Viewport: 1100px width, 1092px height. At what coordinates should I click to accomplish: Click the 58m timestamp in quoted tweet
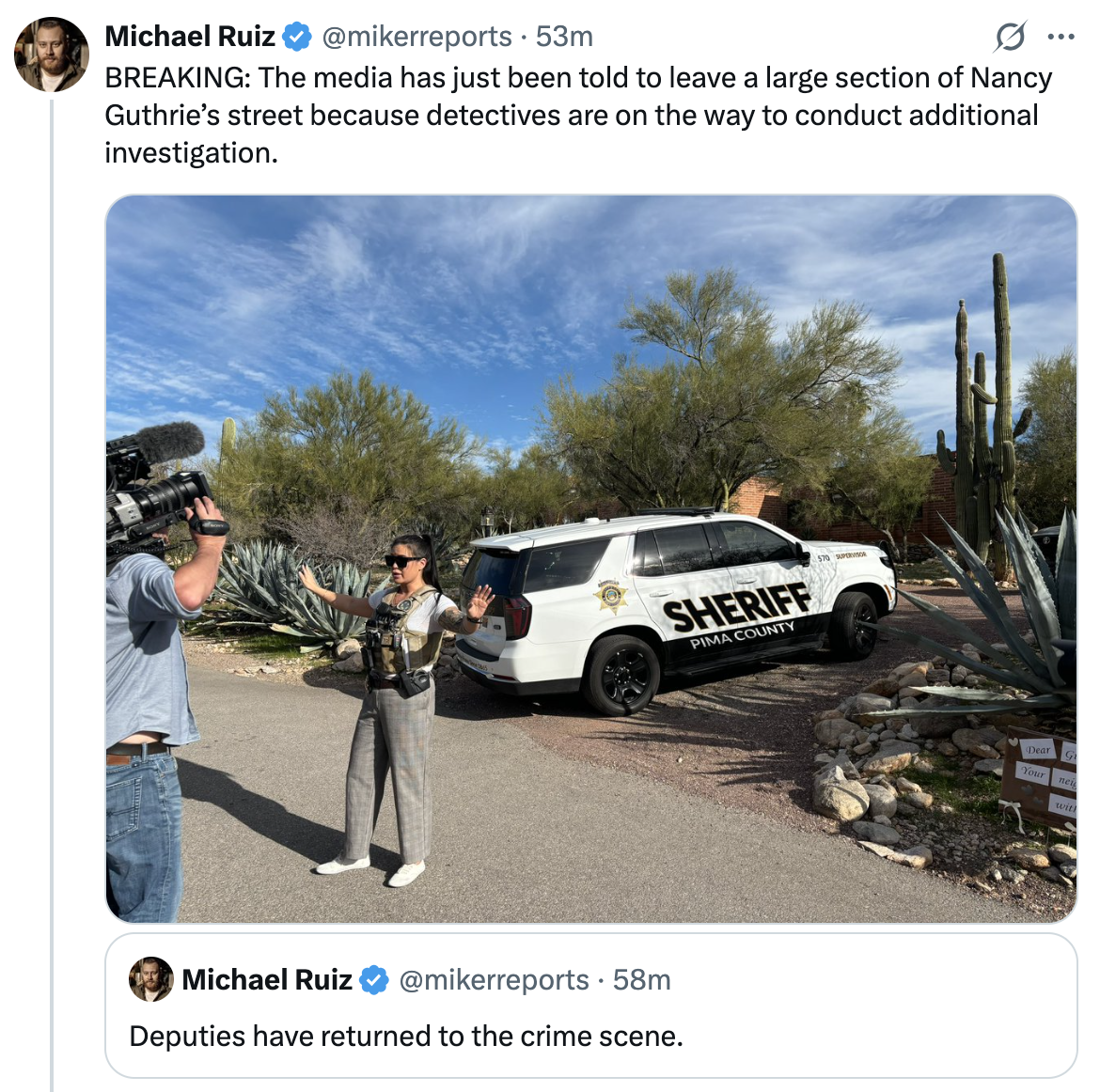[641, 980]
